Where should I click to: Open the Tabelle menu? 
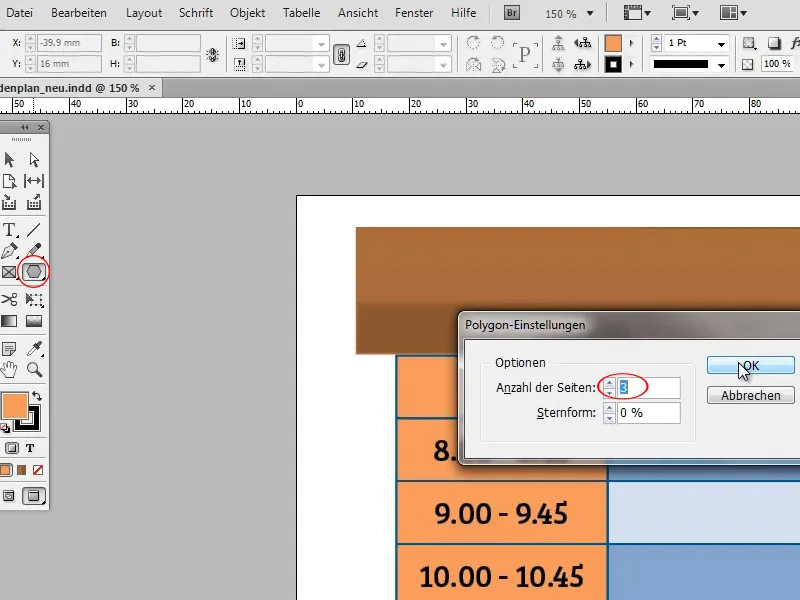[302, 13]
